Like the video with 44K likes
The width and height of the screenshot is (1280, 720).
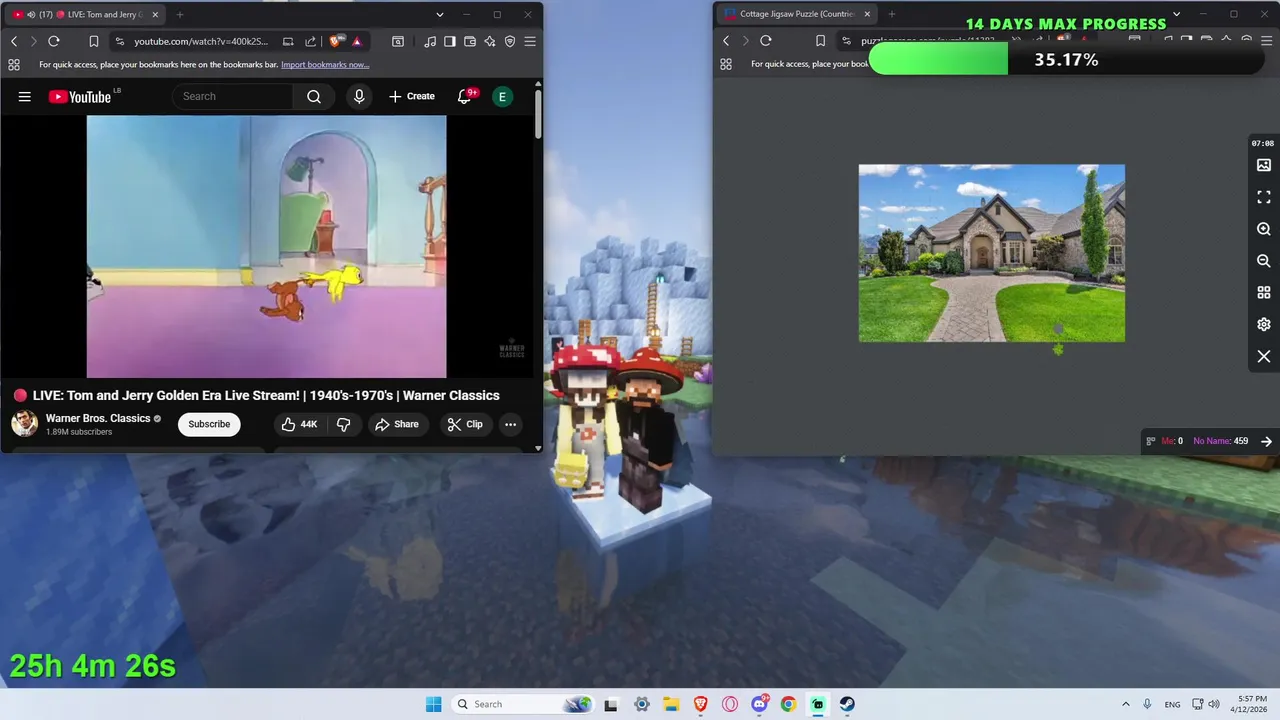[x=299, y=424]
